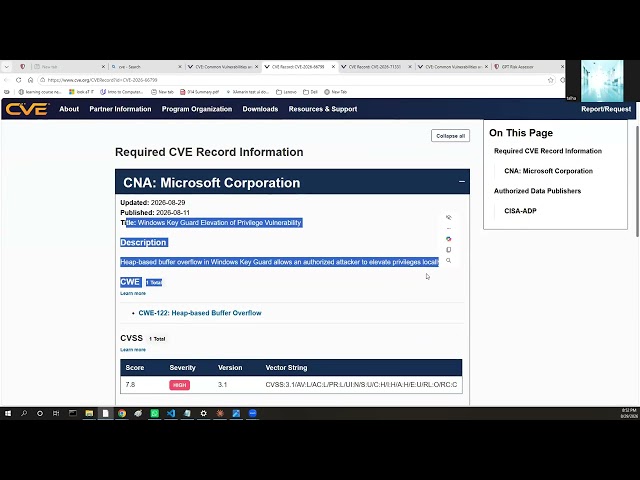Click the page vertical scrollbar
The width and height of the screenshot is (640, 480).
pos(637,182)
